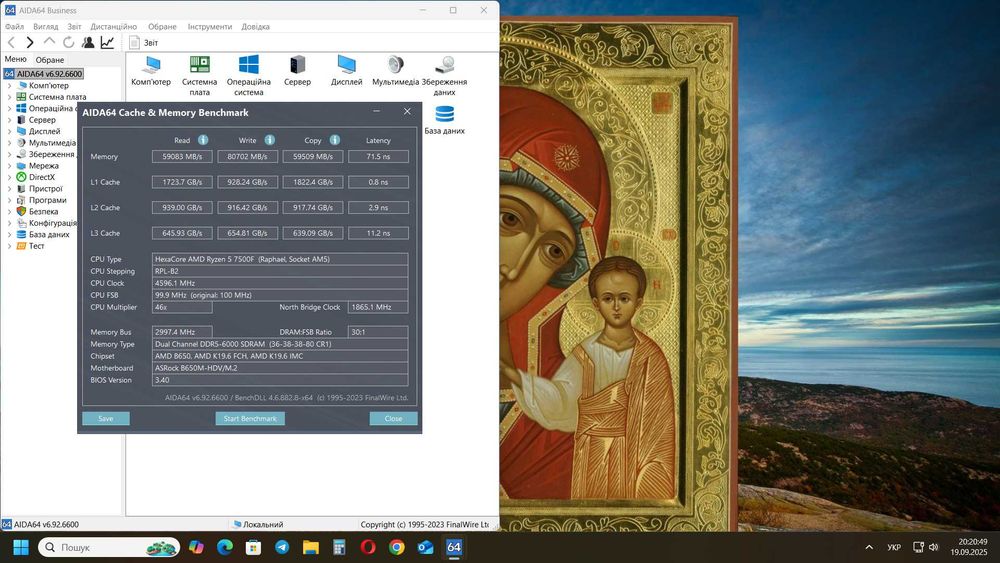Click the taskbar Пошук search box
Screen dimensions: 1000x563
[108, 547]
